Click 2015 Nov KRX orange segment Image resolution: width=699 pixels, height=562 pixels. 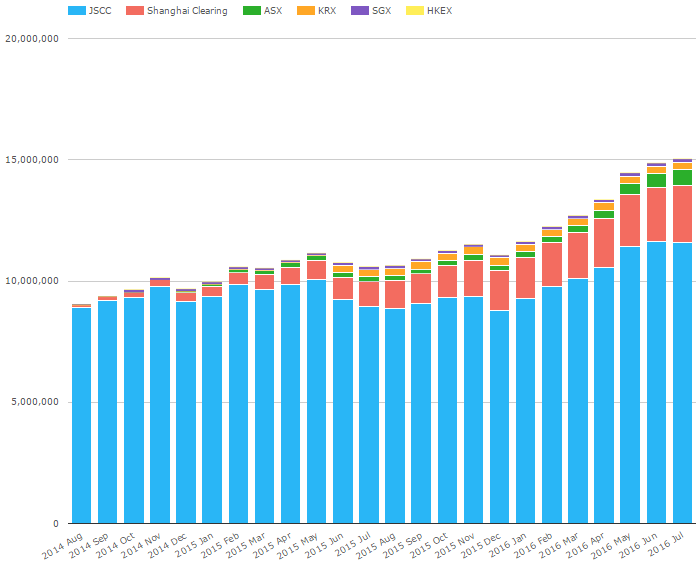473,250
